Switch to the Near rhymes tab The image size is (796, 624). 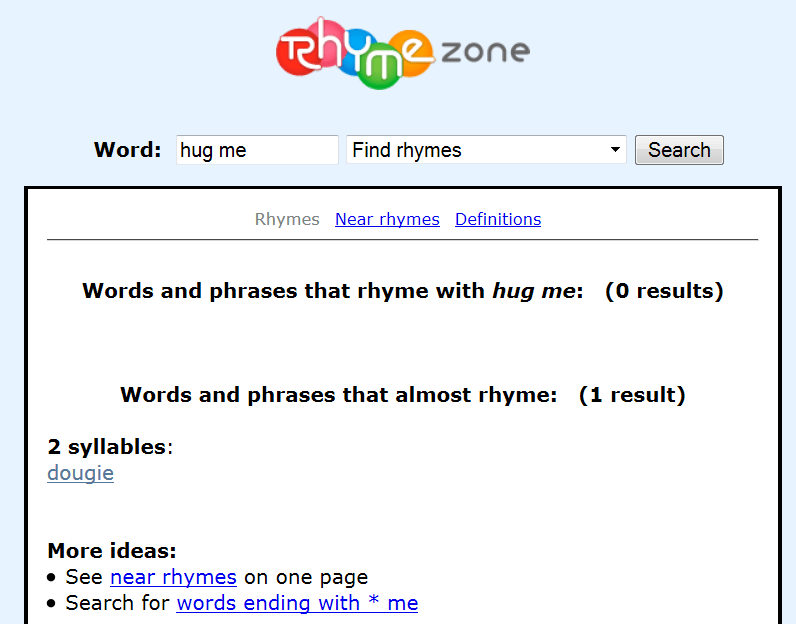tap(387, 219)
